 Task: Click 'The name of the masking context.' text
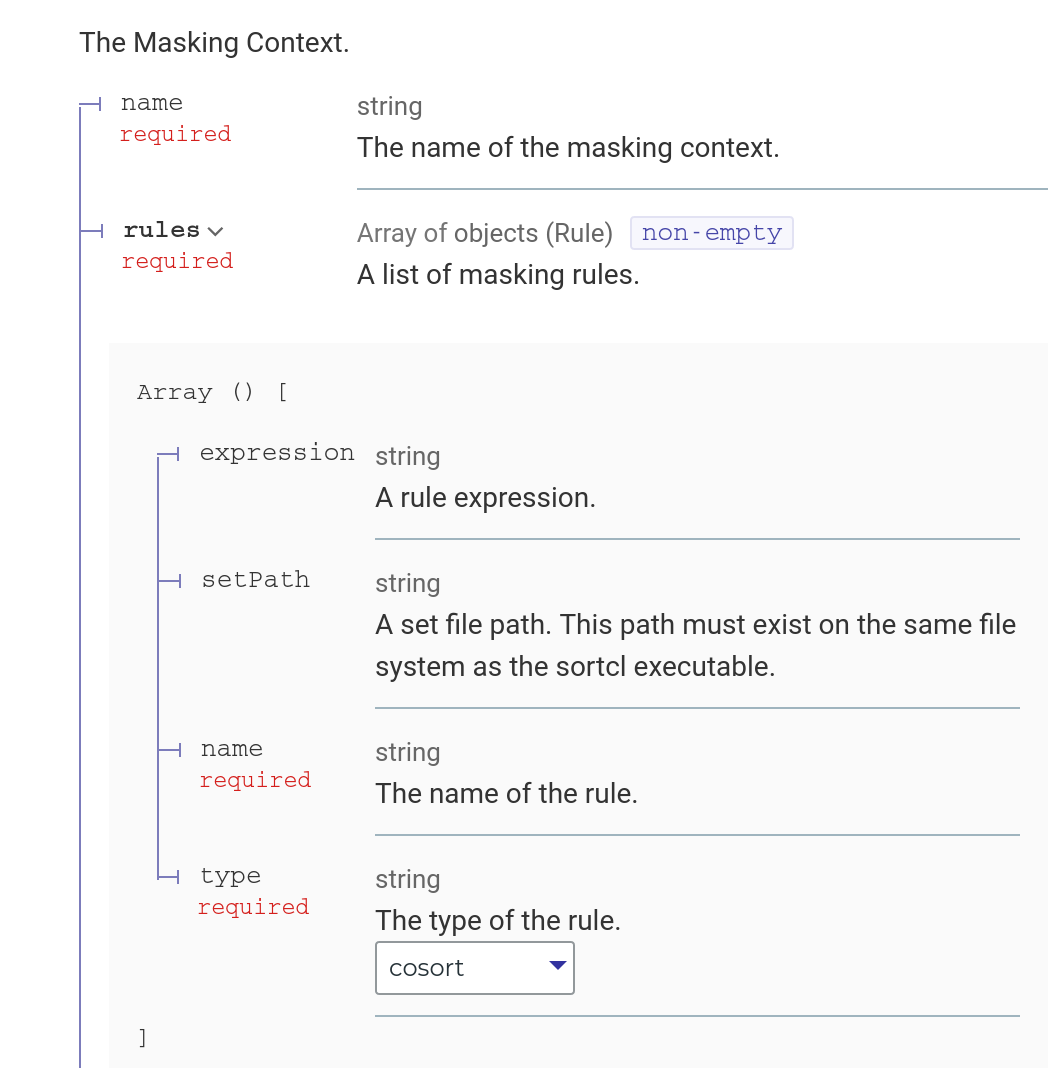pos(568,148)
